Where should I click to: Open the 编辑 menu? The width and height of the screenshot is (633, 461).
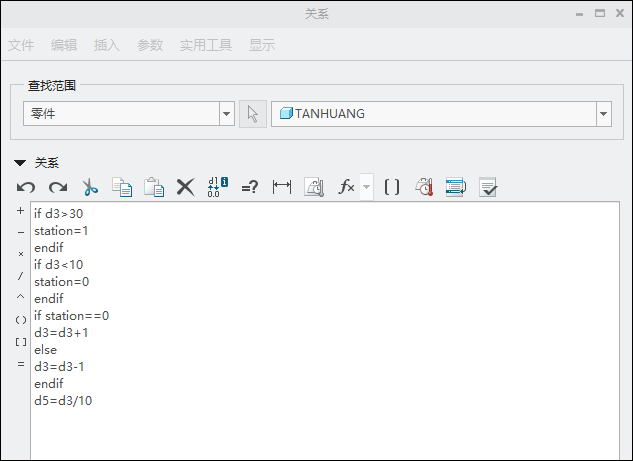click(64, 45)
